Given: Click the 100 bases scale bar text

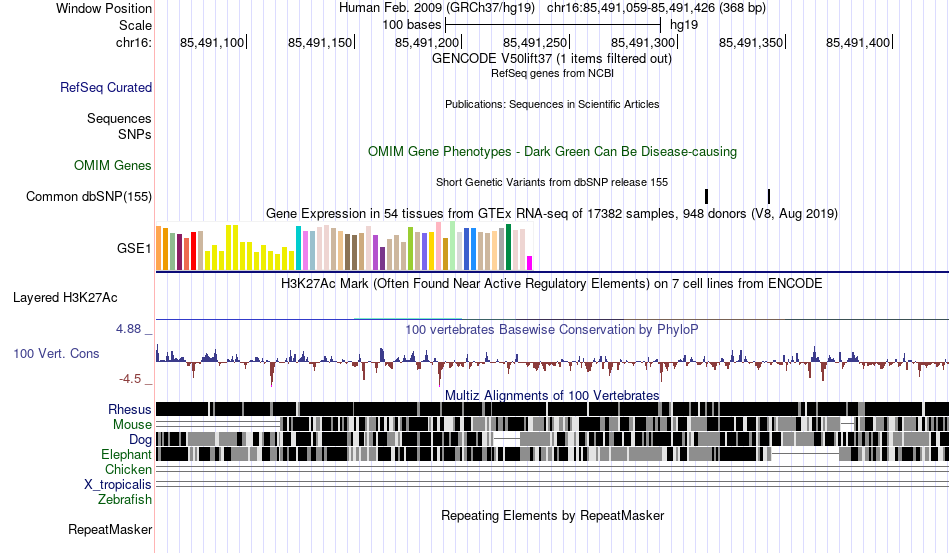Looking at the screenshot, I should point(412,25).
